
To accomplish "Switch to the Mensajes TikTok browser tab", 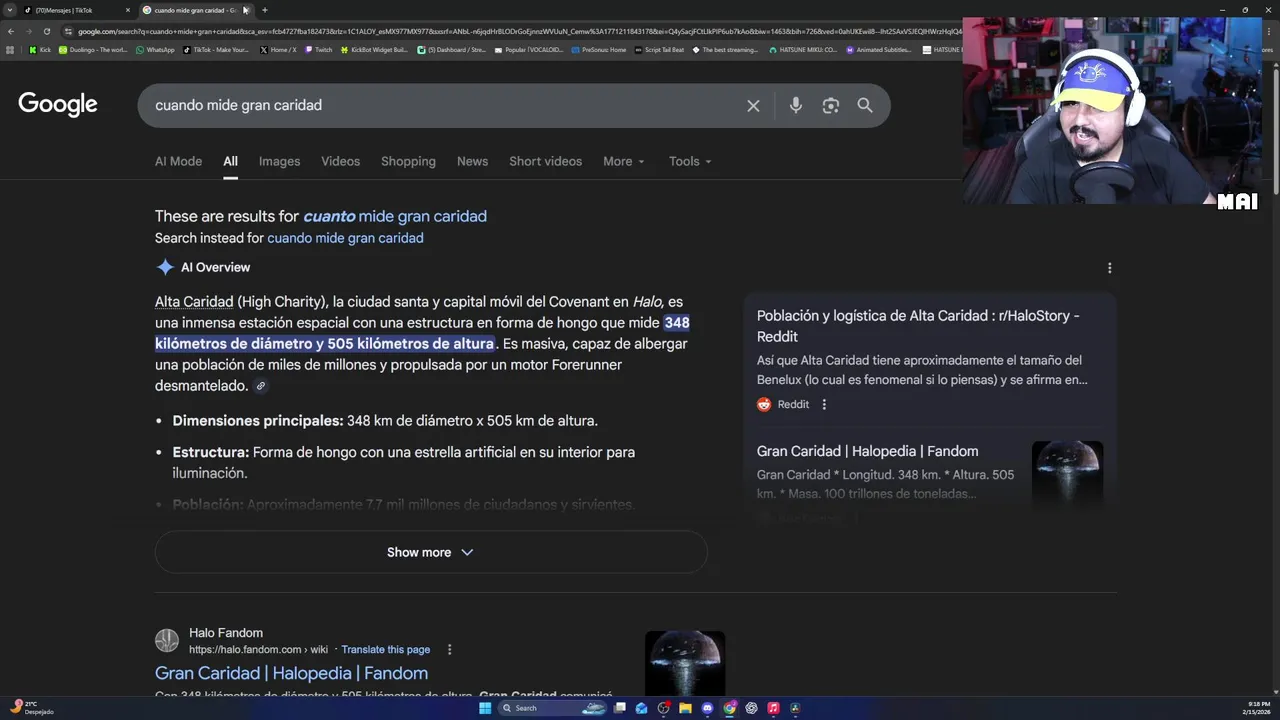I will click(x=78, y=10).
